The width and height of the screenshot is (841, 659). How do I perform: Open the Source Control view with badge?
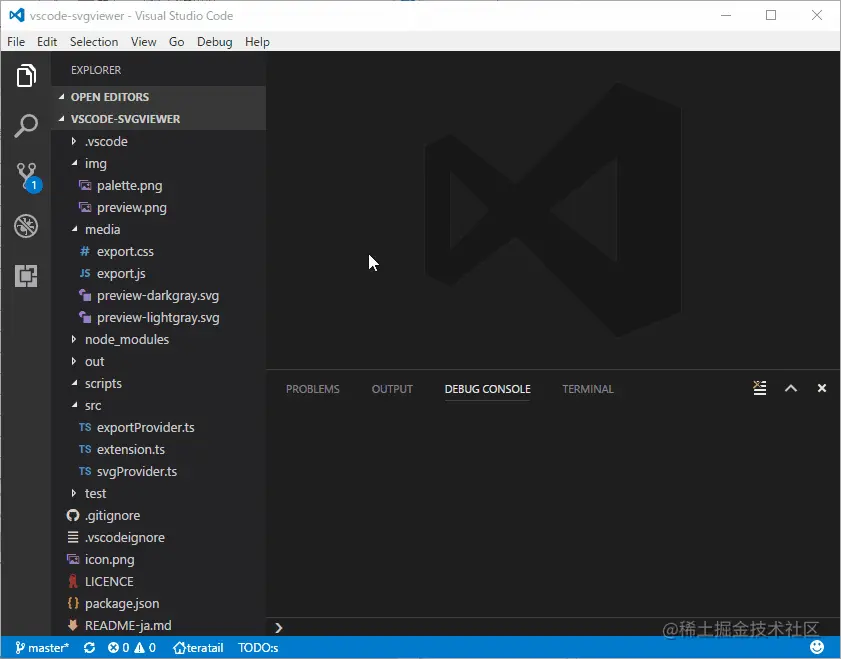tap(28, 177)
